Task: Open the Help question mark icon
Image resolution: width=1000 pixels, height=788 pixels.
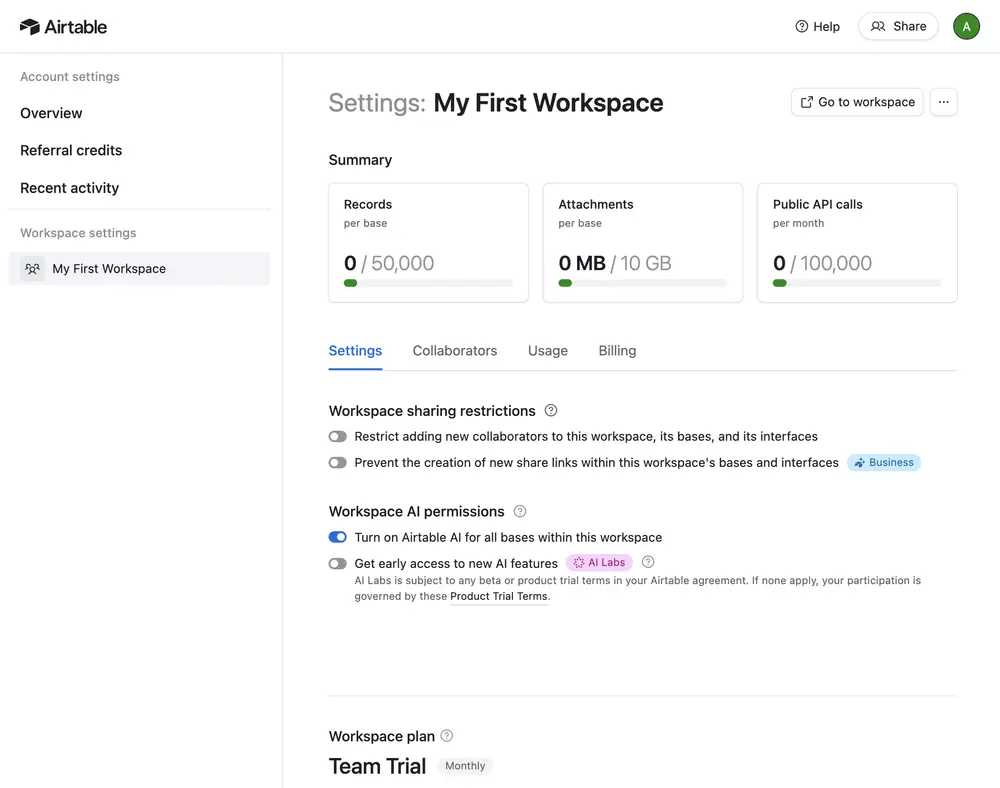Action: [802, 26]
